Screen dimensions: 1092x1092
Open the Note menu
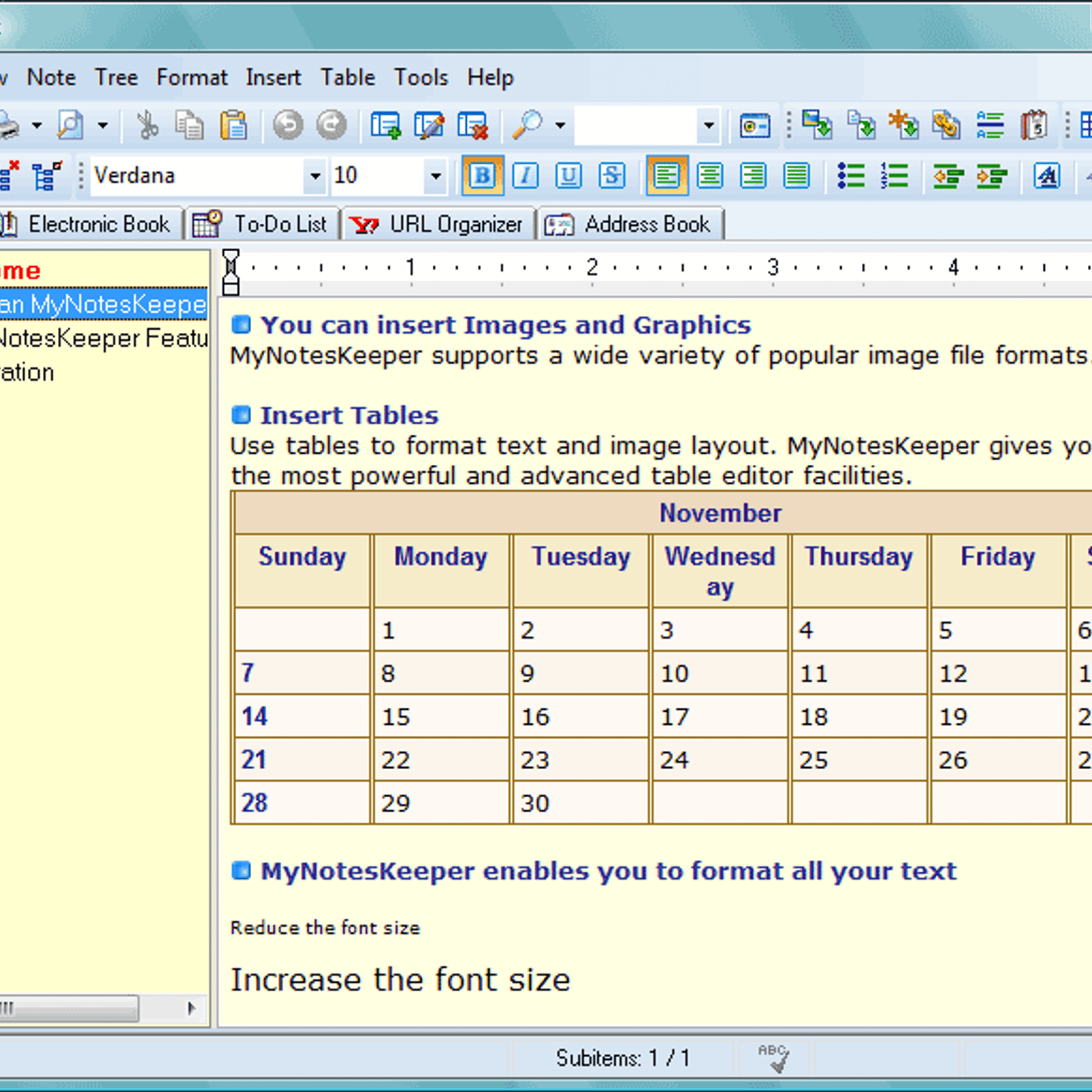pyautogui.click(x=51, y=78)
